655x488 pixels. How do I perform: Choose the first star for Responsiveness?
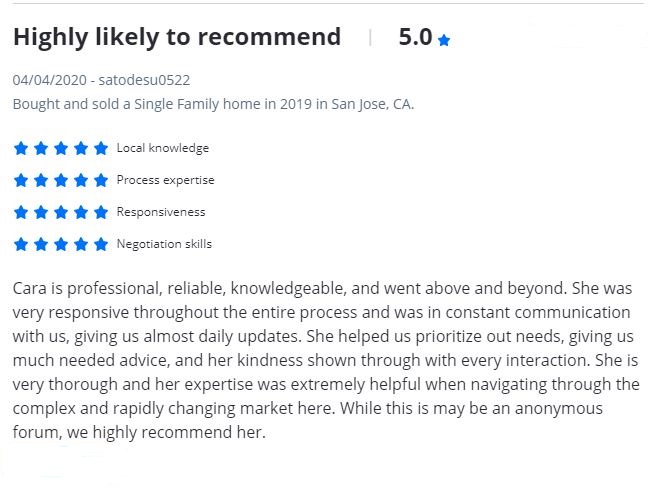click(21, 212)
